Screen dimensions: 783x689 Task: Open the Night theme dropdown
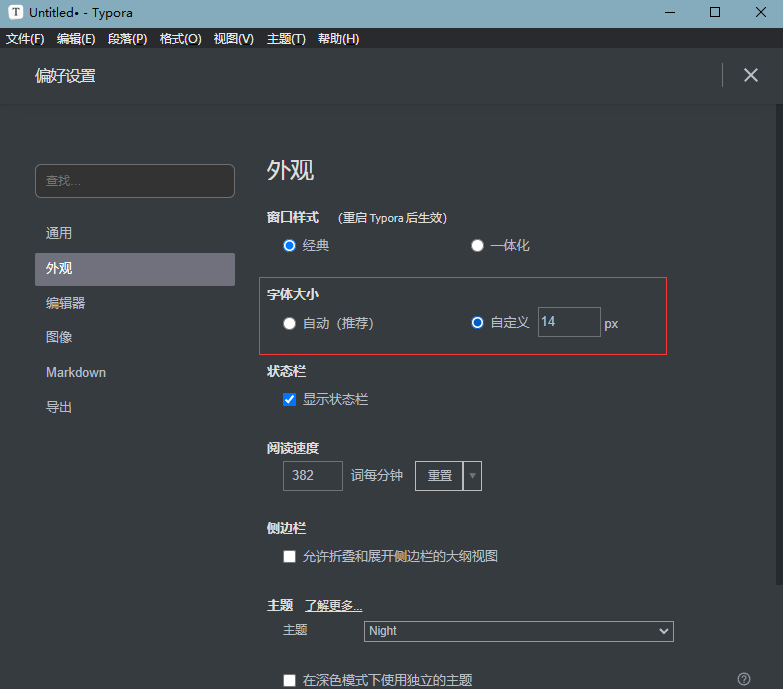(518, 631)
